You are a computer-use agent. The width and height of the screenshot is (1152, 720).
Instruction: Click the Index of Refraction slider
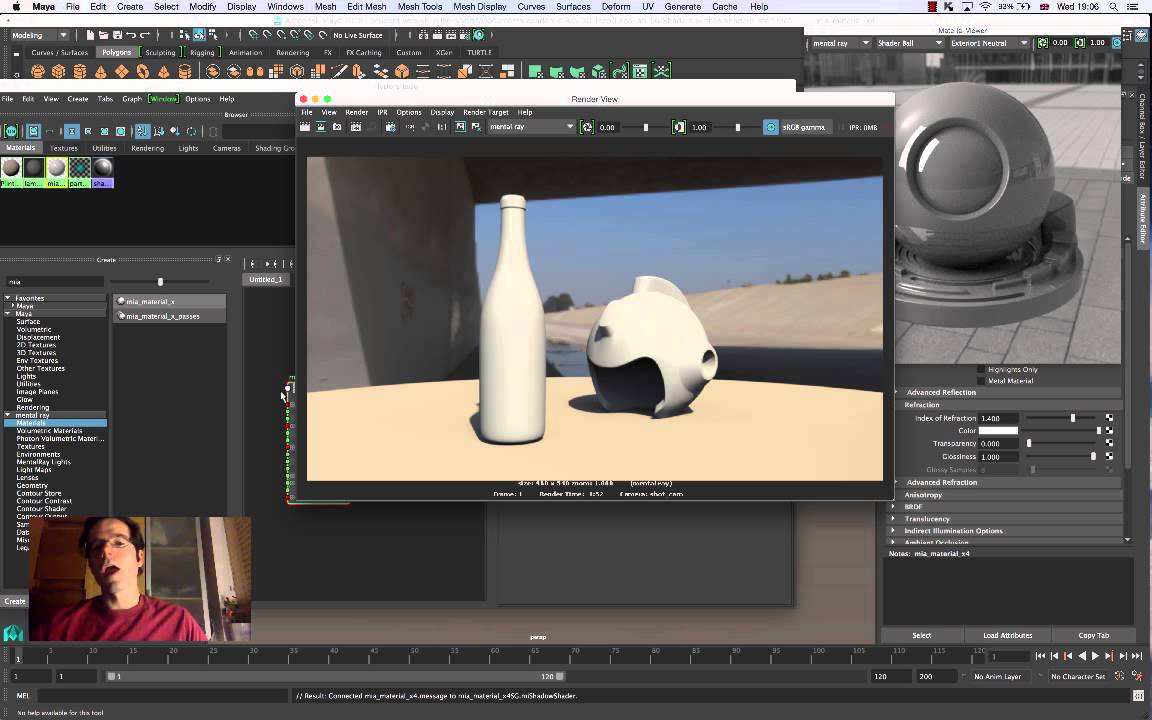click(1062, 418)
